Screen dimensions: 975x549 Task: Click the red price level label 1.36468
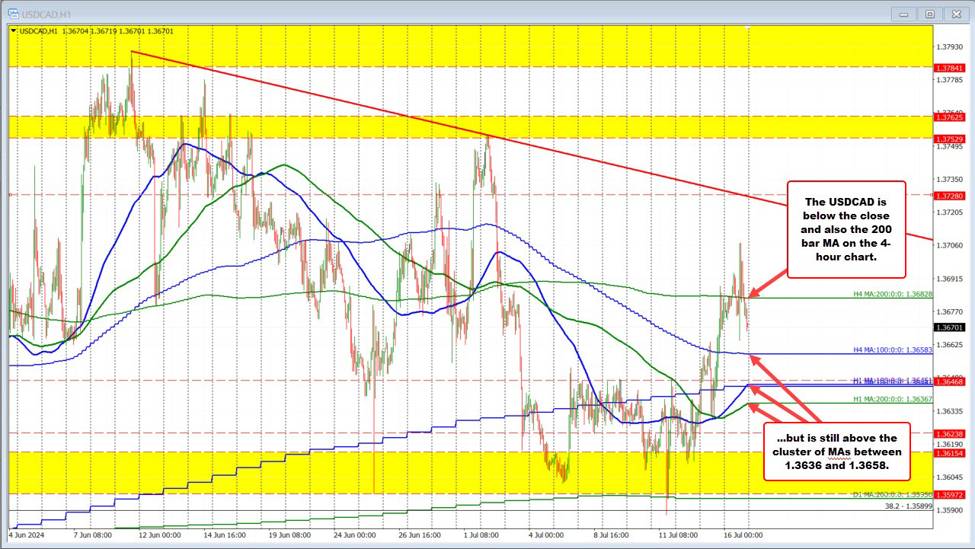click(949, 382)
